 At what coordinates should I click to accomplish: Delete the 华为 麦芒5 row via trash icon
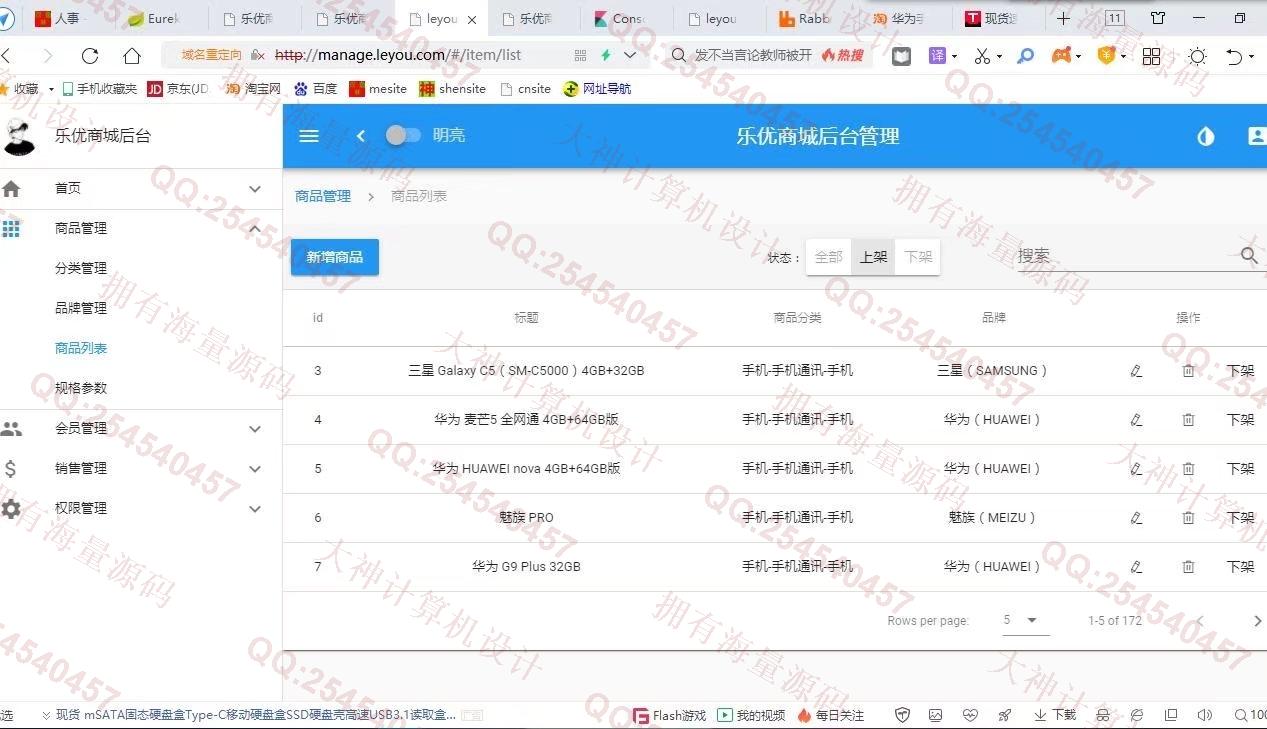1188,420
